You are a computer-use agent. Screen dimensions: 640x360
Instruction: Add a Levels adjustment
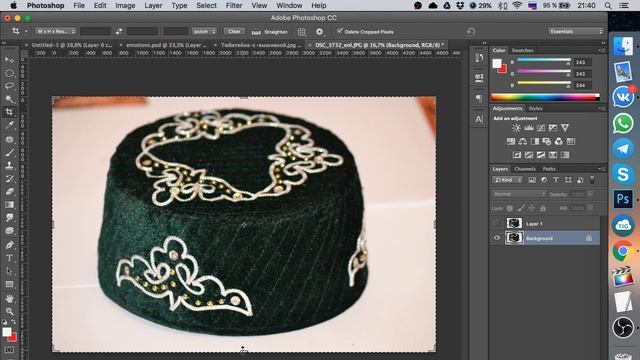(529, 128)
